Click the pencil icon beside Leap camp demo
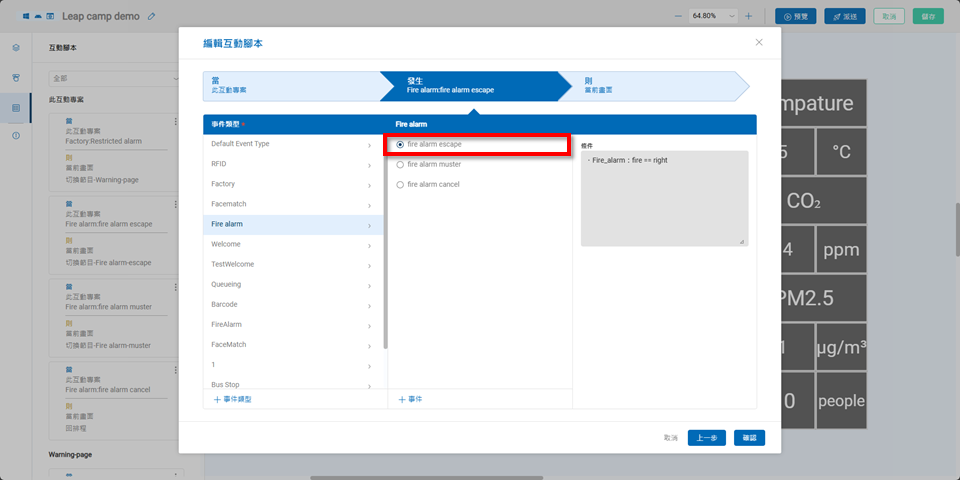Image resolution: width=960 pixels, height=480 pixels. pos(151,16)
